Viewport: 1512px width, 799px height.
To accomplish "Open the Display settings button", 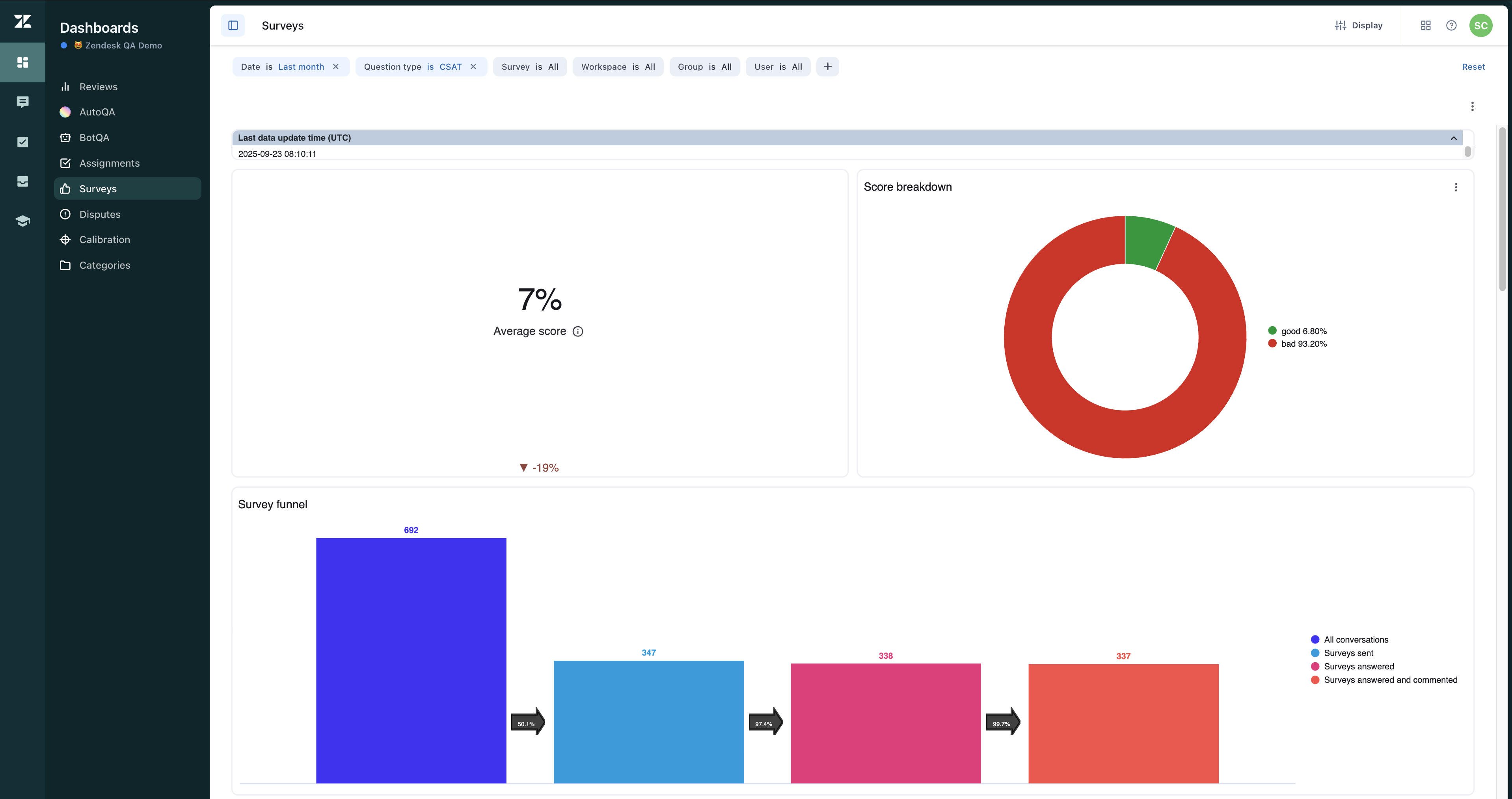I will coord(1359,25).
